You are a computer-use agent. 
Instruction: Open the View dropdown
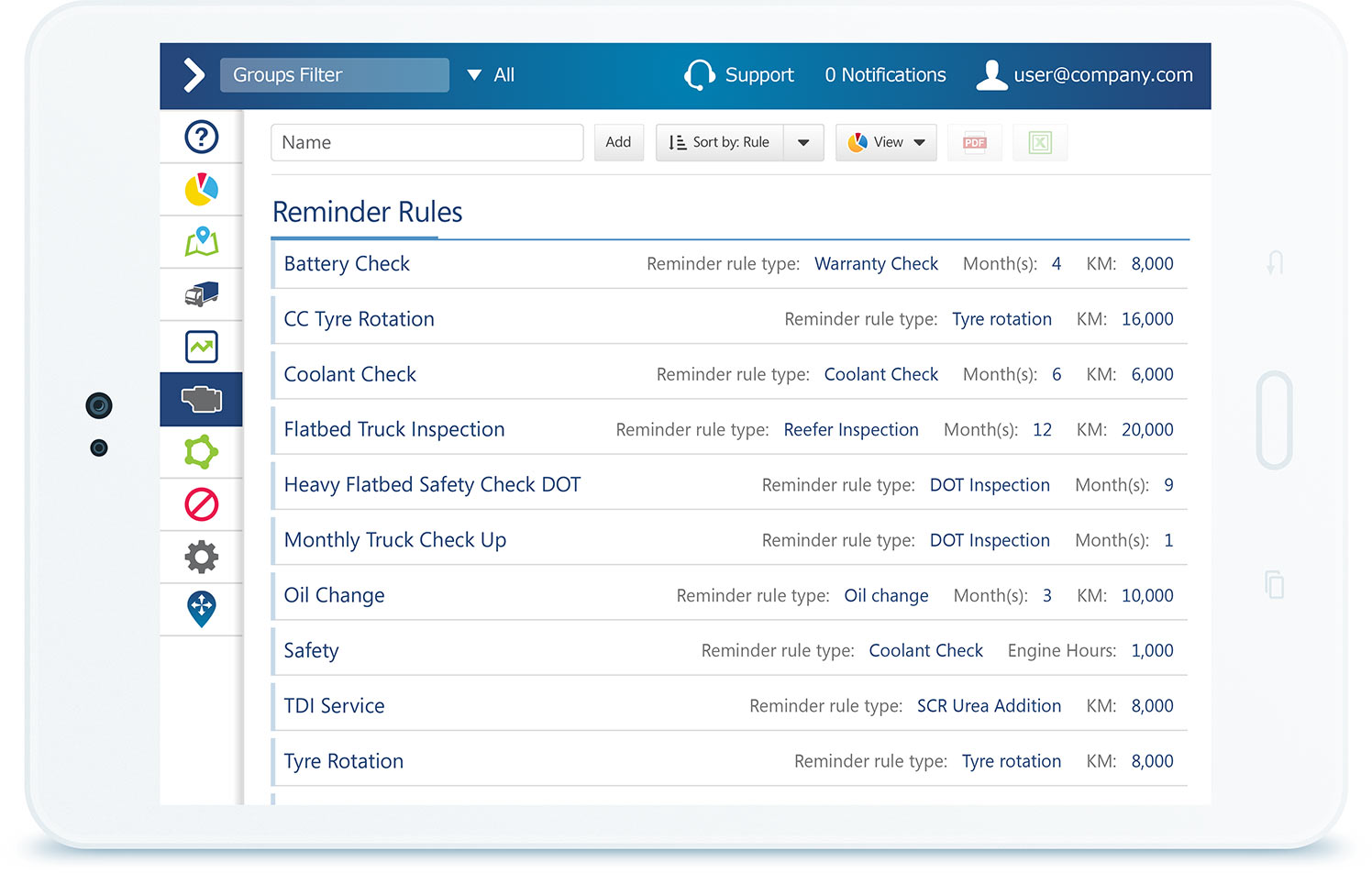(x=886, y=142)
